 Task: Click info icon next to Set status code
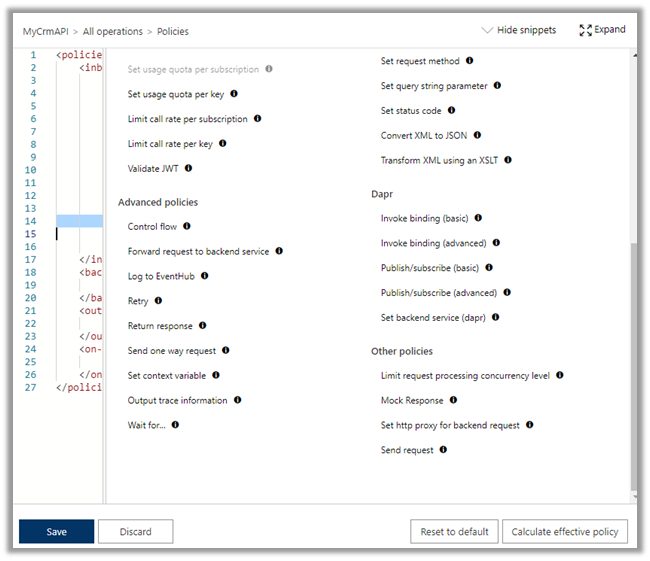coord(451,111)
